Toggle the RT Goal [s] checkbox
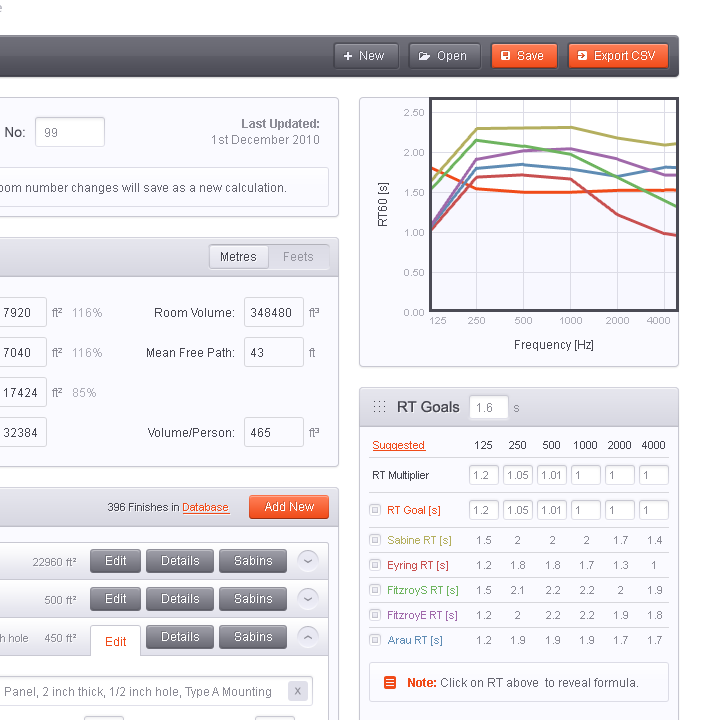The height and width of the screenshot is (720, 720). click(375, 510)
